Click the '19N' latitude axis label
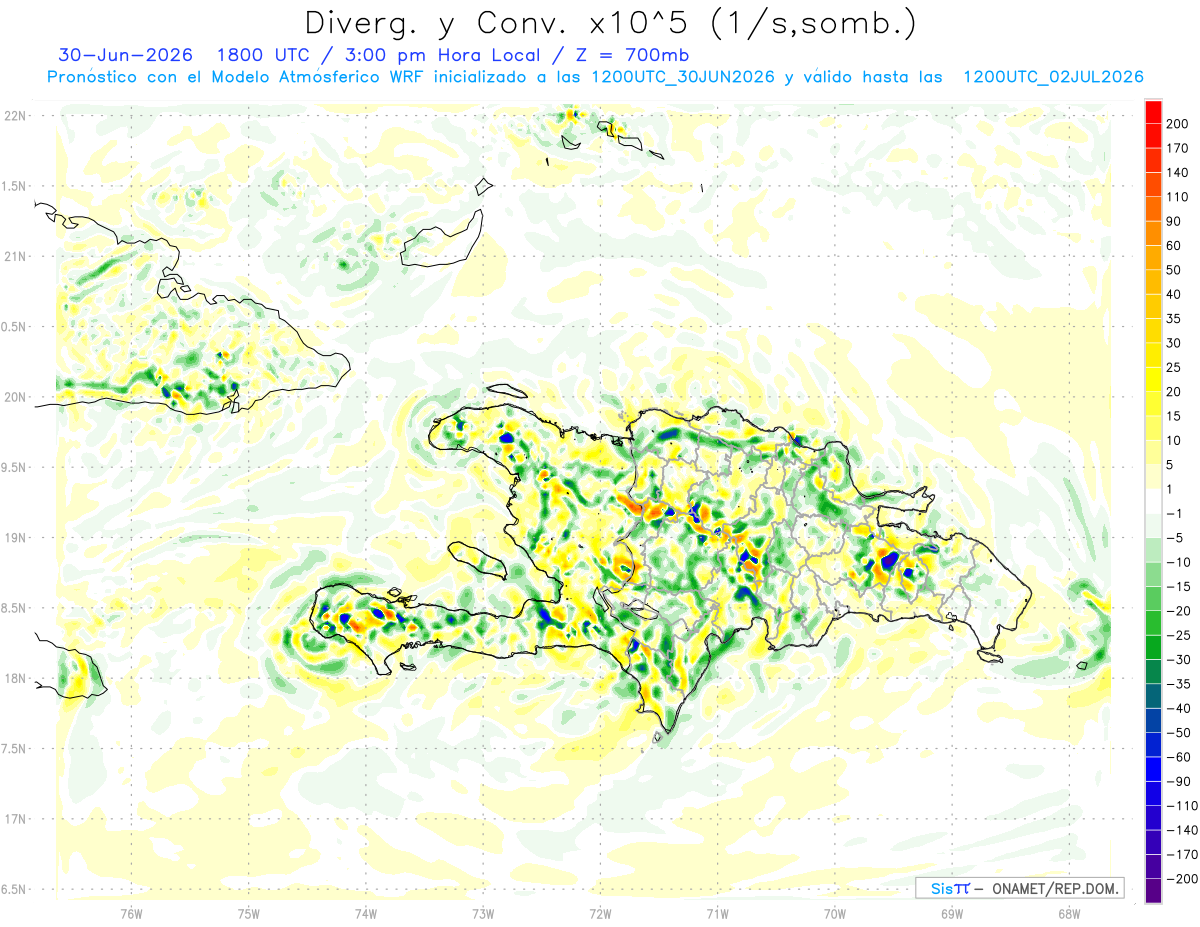The image size is (1200, 927). click(x=15, y=538)
